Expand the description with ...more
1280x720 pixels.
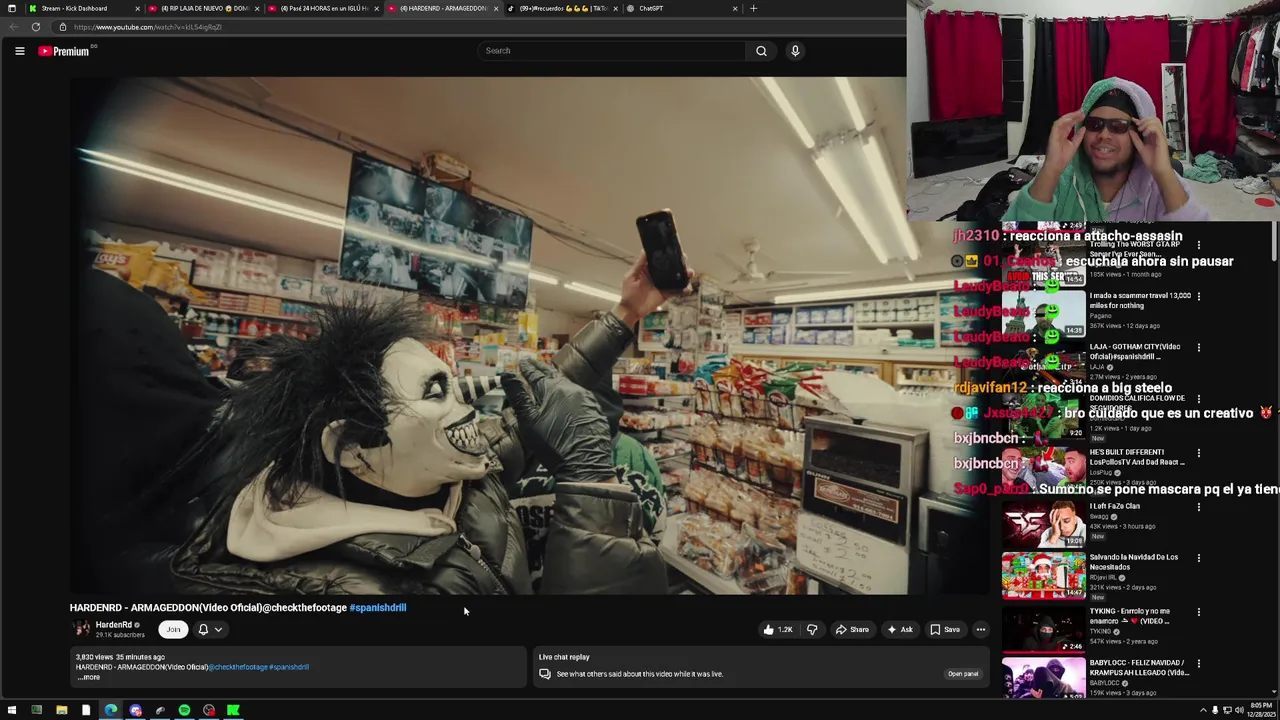tap(89, 678)
